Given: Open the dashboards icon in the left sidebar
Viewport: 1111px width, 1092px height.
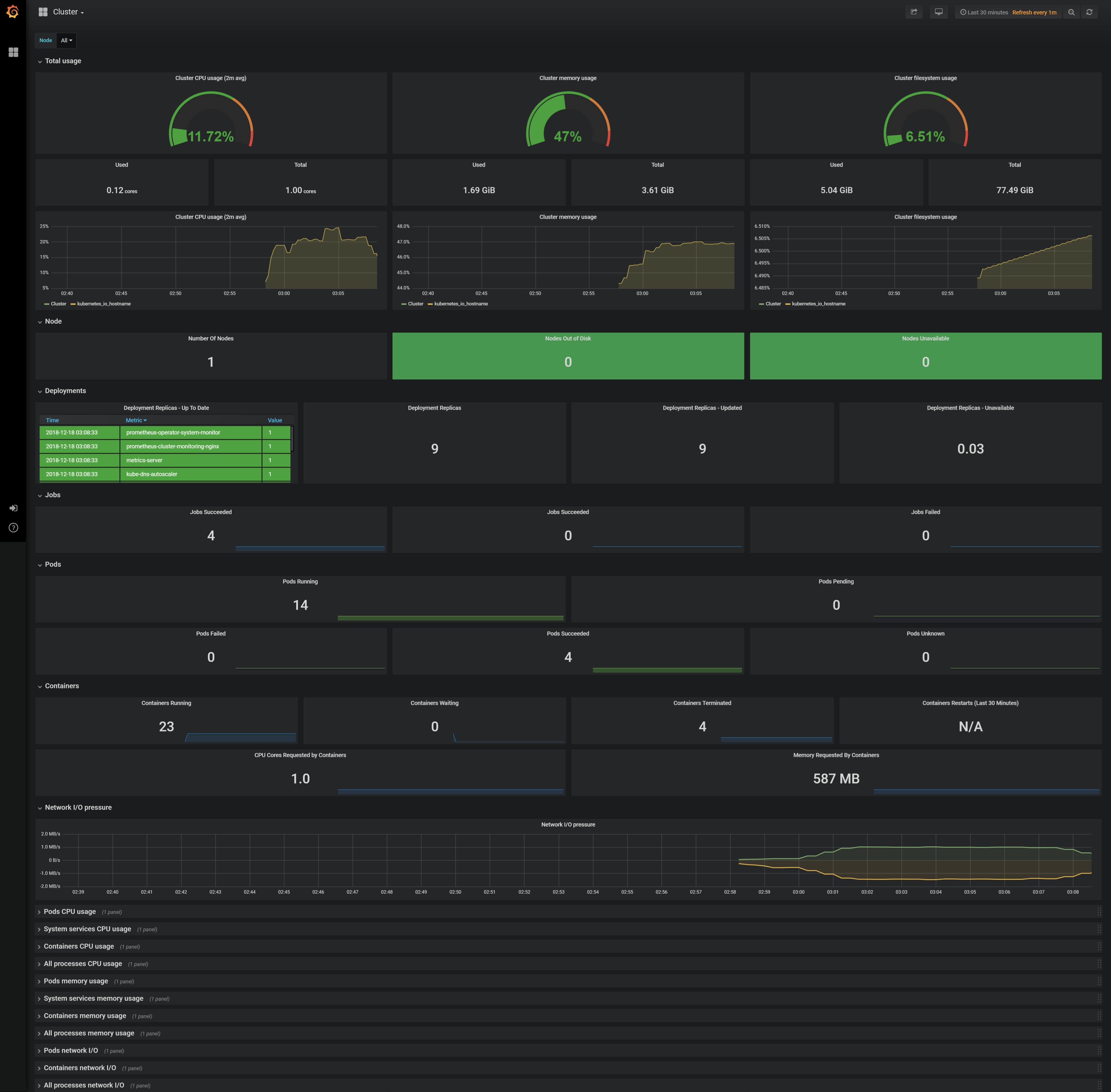Looking at the screenshot, I should 13,52.
